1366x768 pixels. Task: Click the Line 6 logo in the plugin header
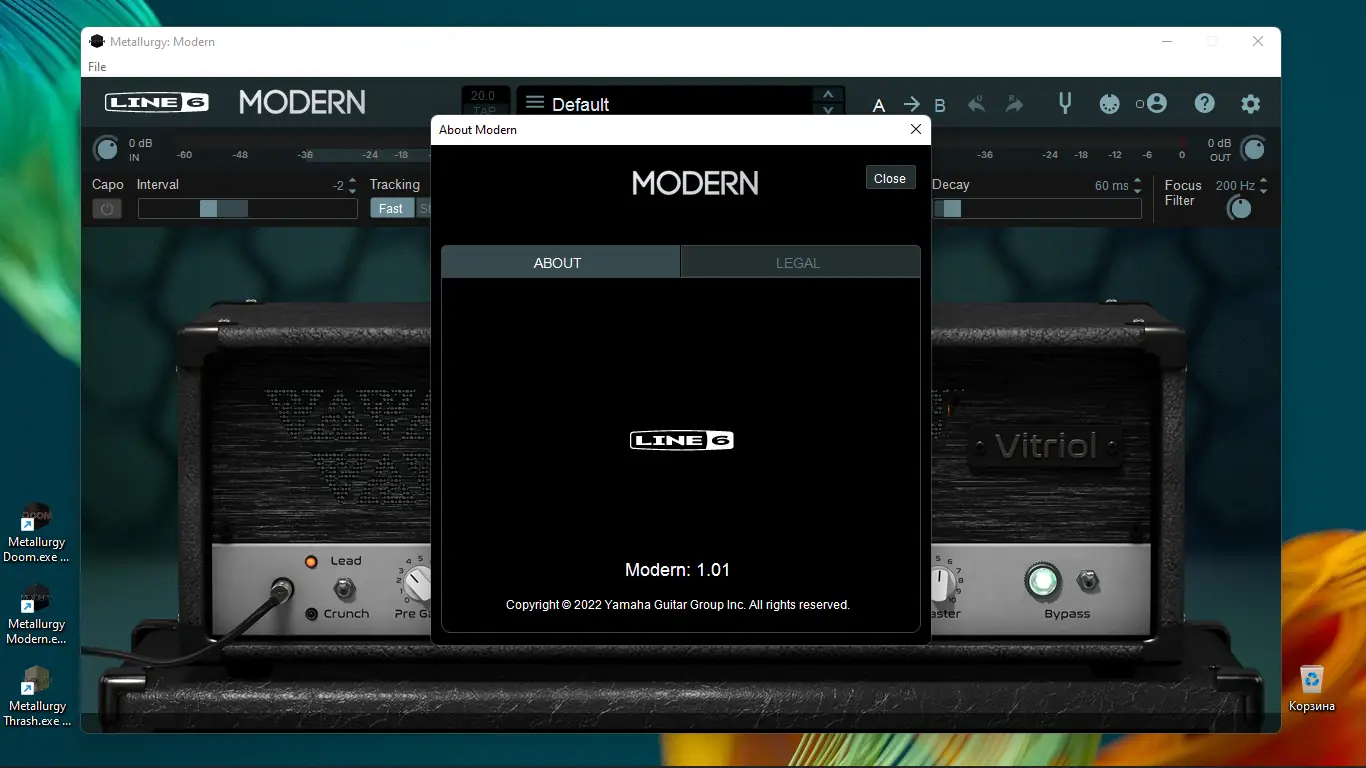point(157,102)
